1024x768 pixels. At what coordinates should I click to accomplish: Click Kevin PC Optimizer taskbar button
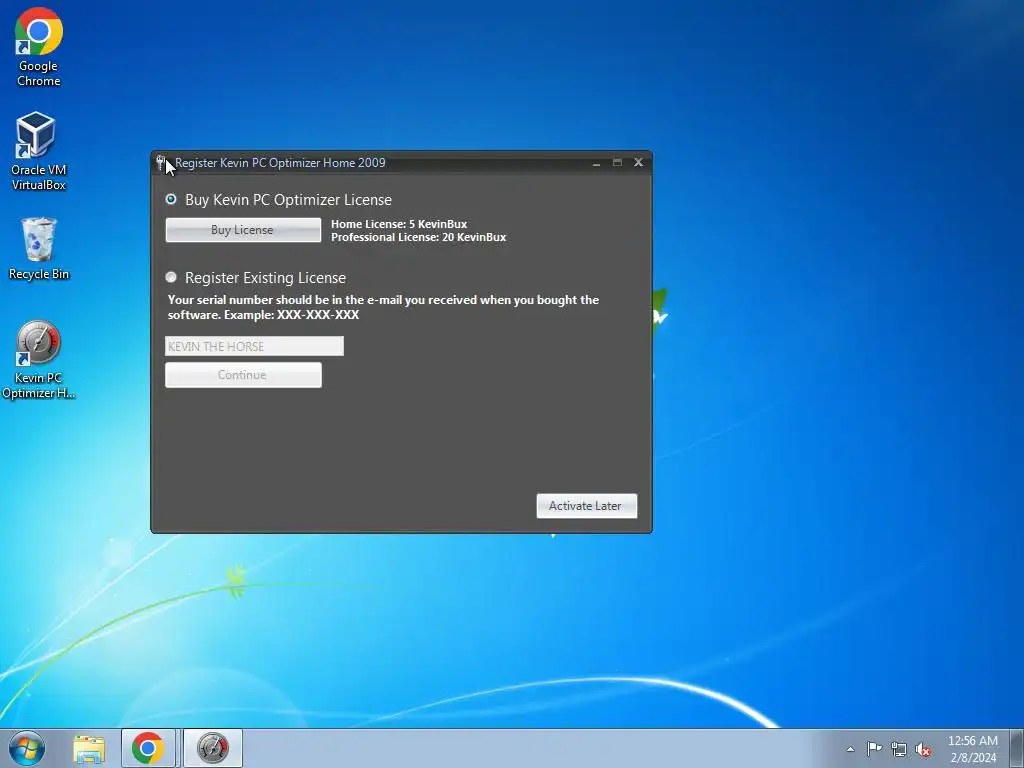[213, 748]
